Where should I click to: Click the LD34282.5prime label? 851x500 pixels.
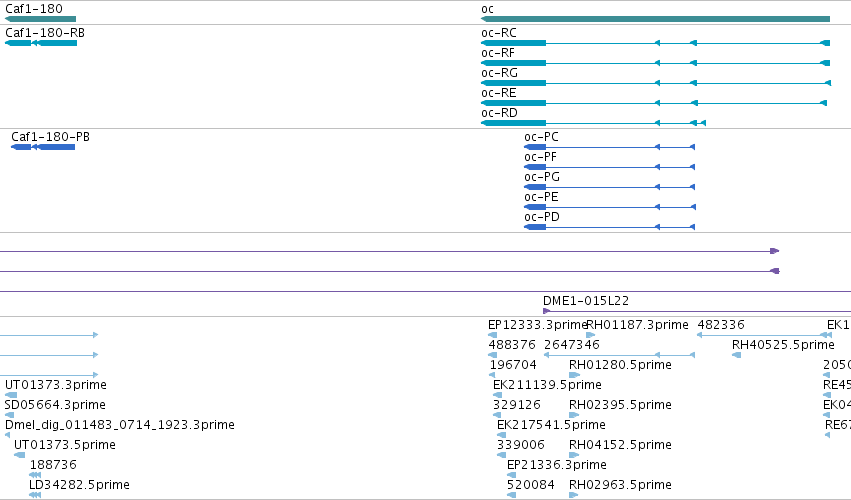click(x=79, y=485)
